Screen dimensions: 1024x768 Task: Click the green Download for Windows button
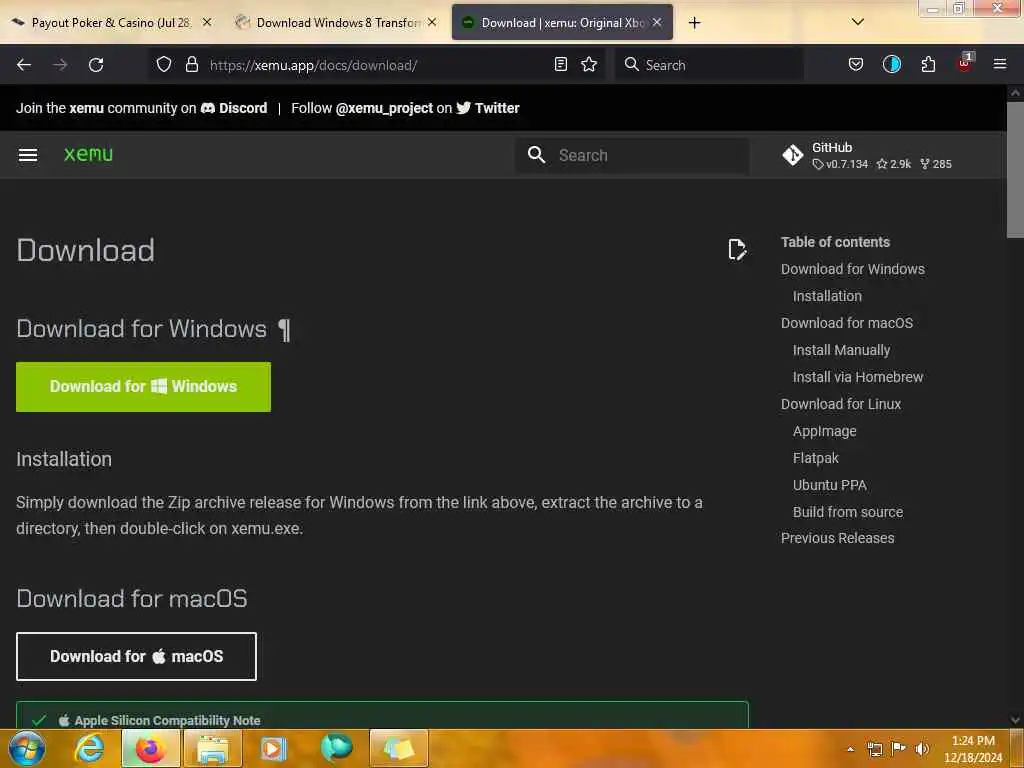click(x=143, y=387)
